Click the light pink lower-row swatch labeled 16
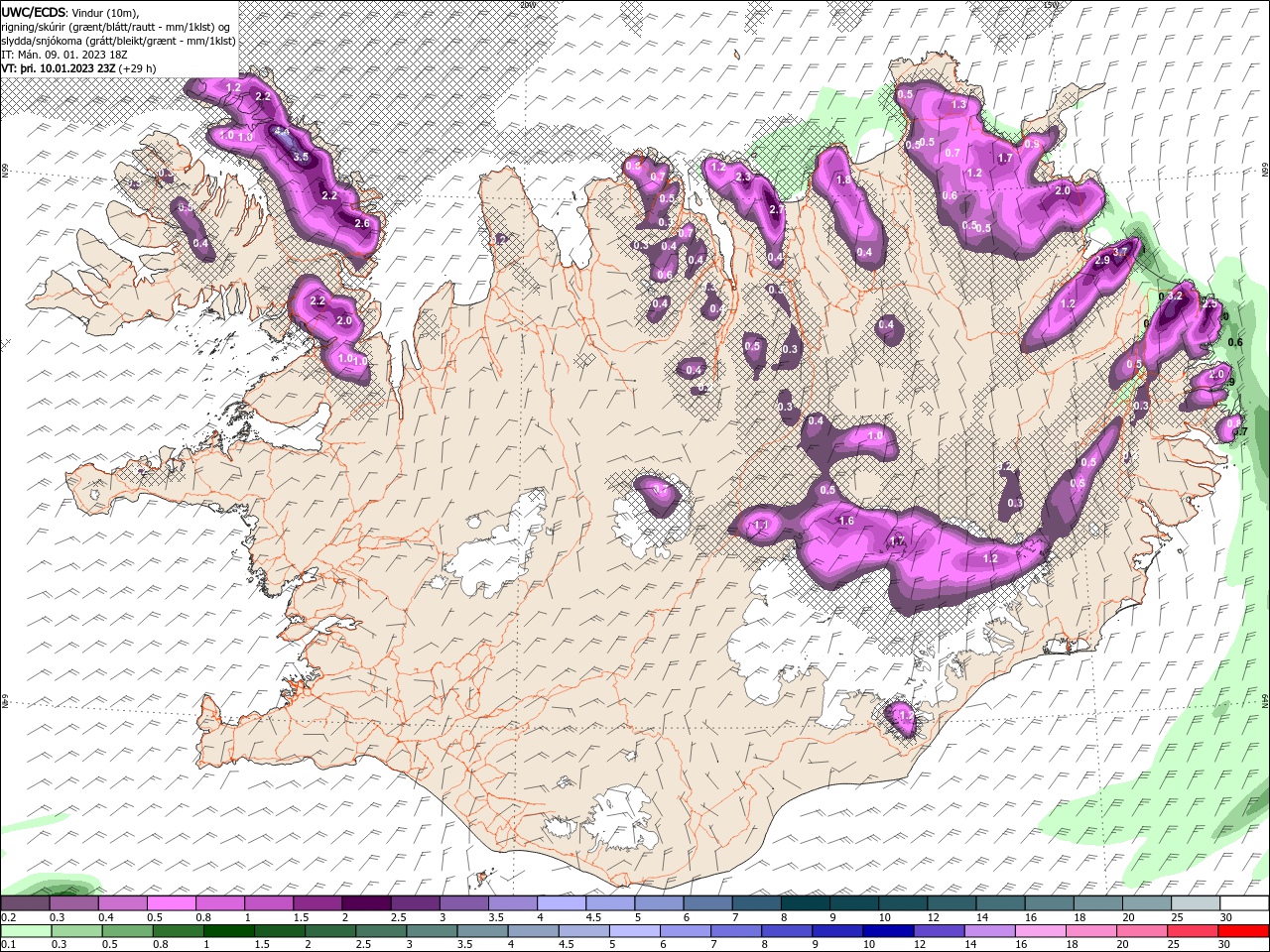This screenshot has height=952, width=1270. click(x=1041, y=931)
